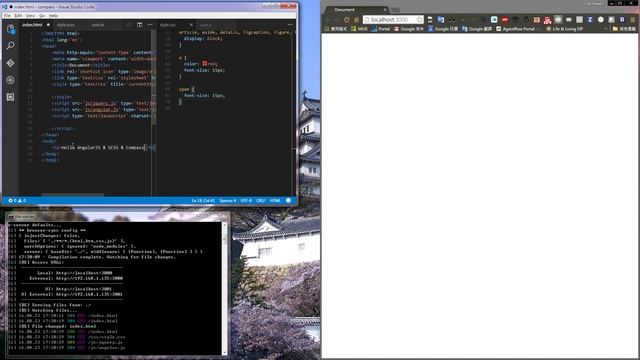Click the Google Translate extension icon in Chrome toolbar
Image resolution: width=640 pixels, height=360 pixels.
441,20
